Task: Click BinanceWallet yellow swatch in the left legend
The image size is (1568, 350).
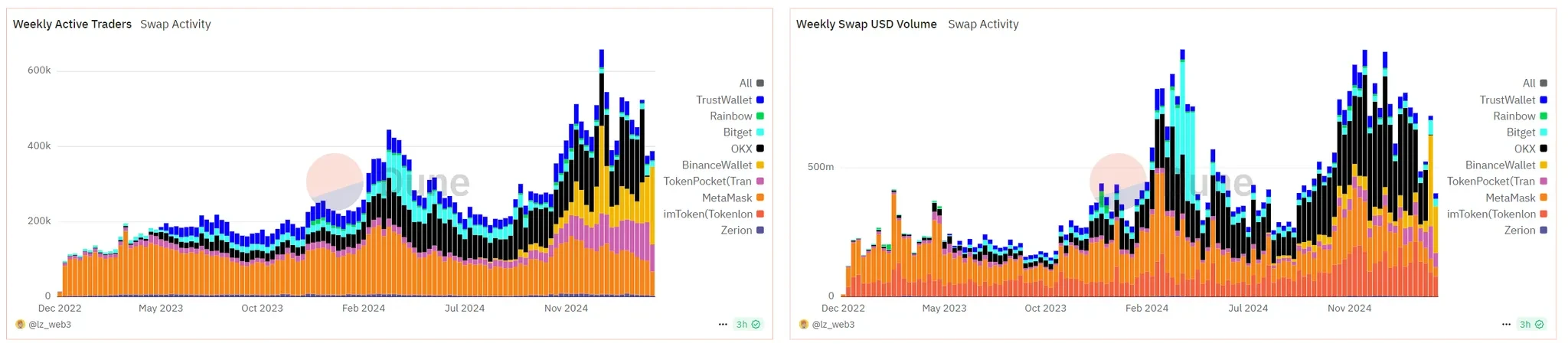Action: pyautogui.click(x=760, y=165)
